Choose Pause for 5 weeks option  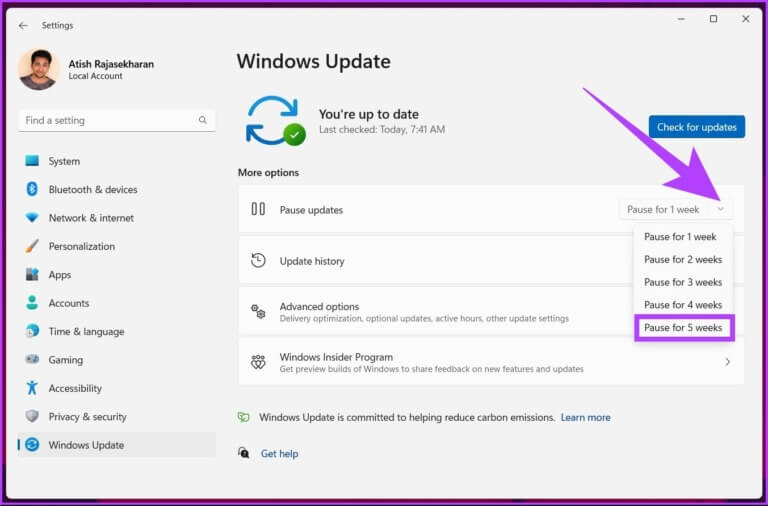point(684,328)
